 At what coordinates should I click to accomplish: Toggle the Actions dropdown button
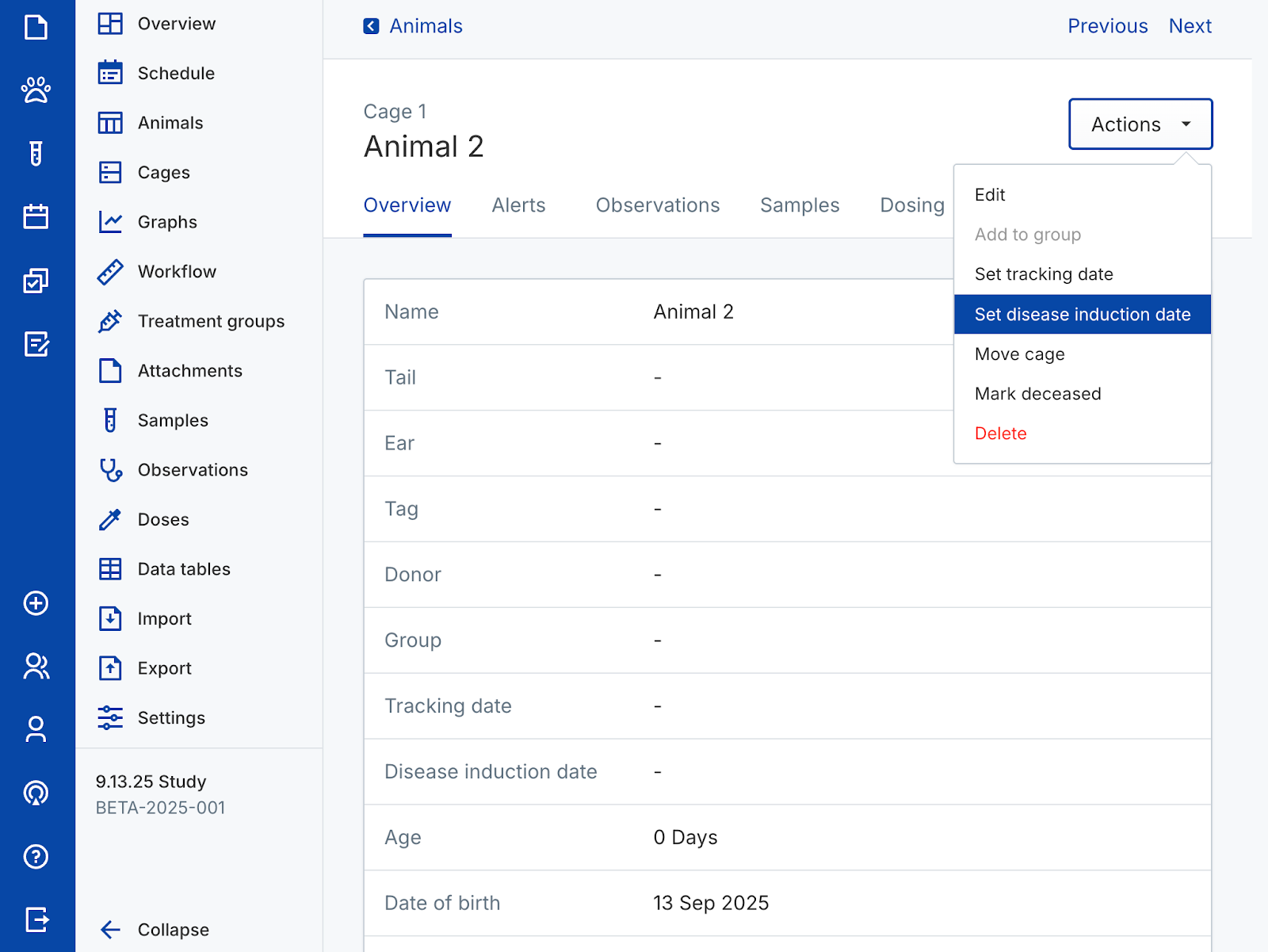pos(1140,124)
